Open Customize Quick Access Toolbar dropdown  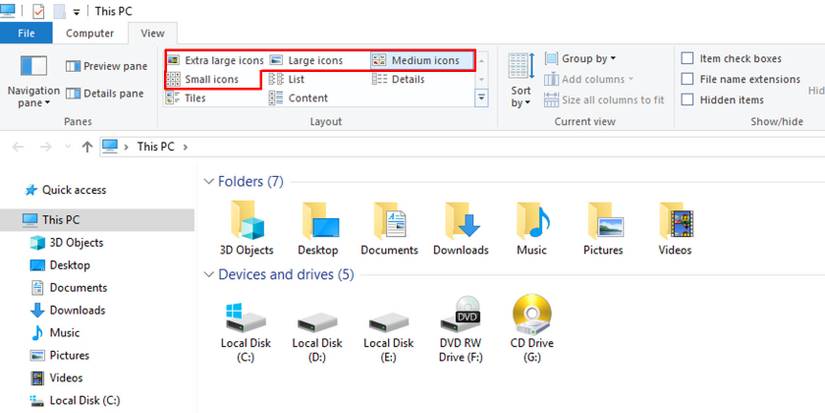pyautogui.click(x=76, y=12)
